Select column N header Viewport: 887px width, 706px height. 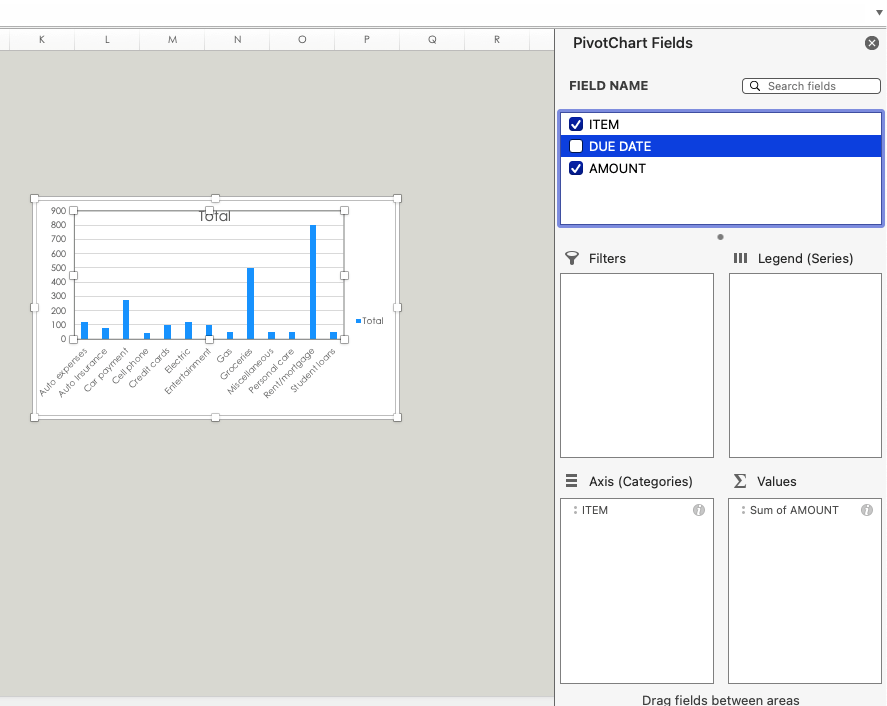[x=237, y=40]
